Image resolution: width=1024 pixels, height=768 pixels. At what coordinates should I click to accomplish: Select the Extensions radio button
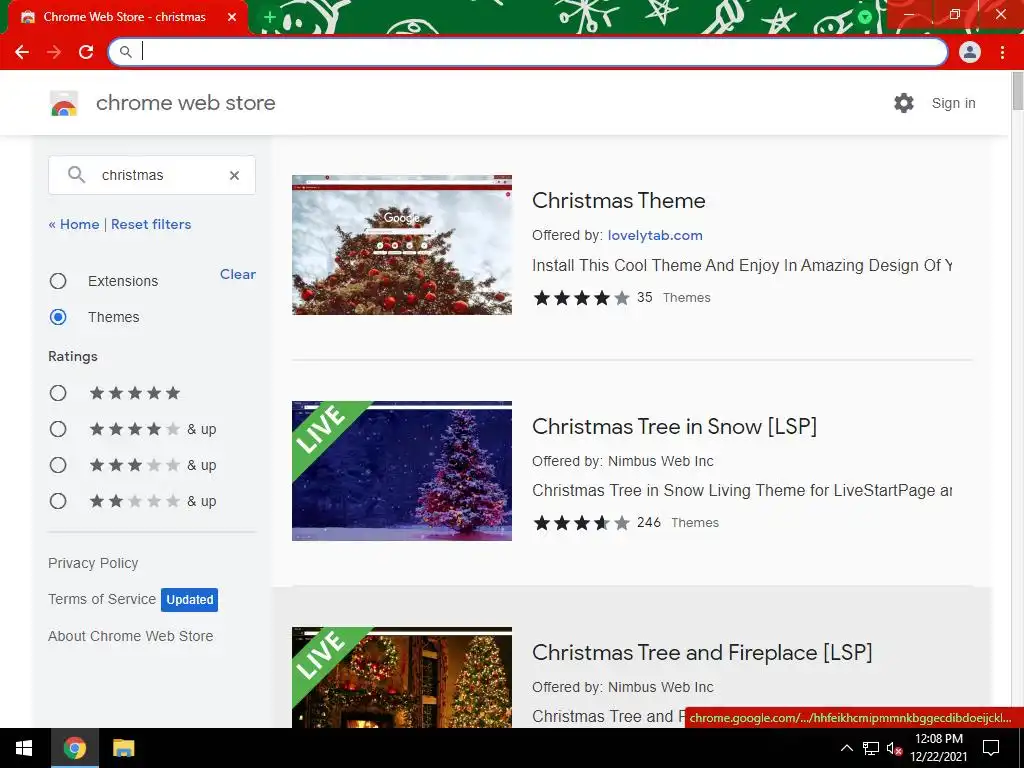pyautogui.click(x=58, y=281)
